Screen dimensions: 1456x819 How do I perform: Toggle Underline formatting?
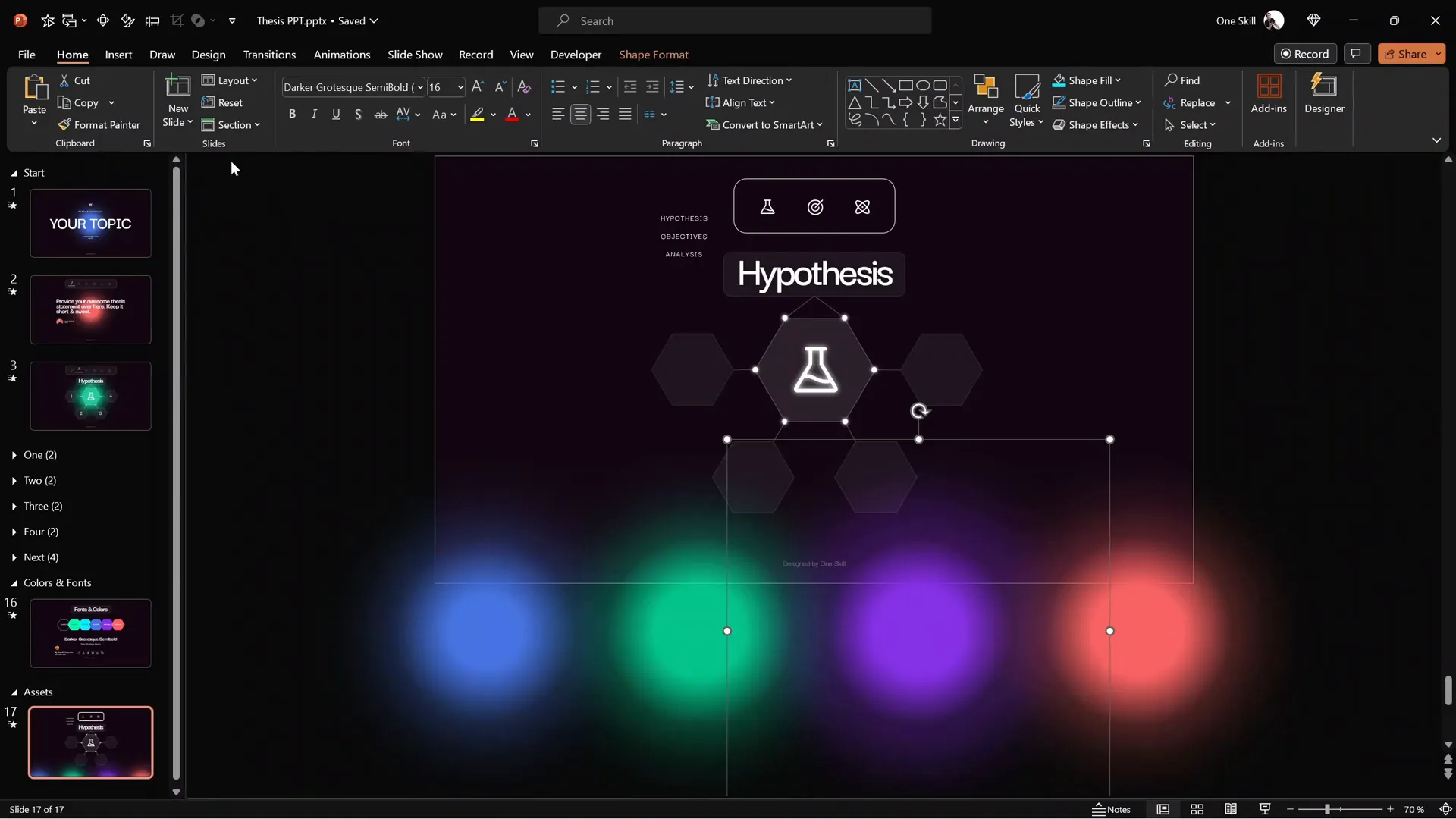(x=336, y=115)
